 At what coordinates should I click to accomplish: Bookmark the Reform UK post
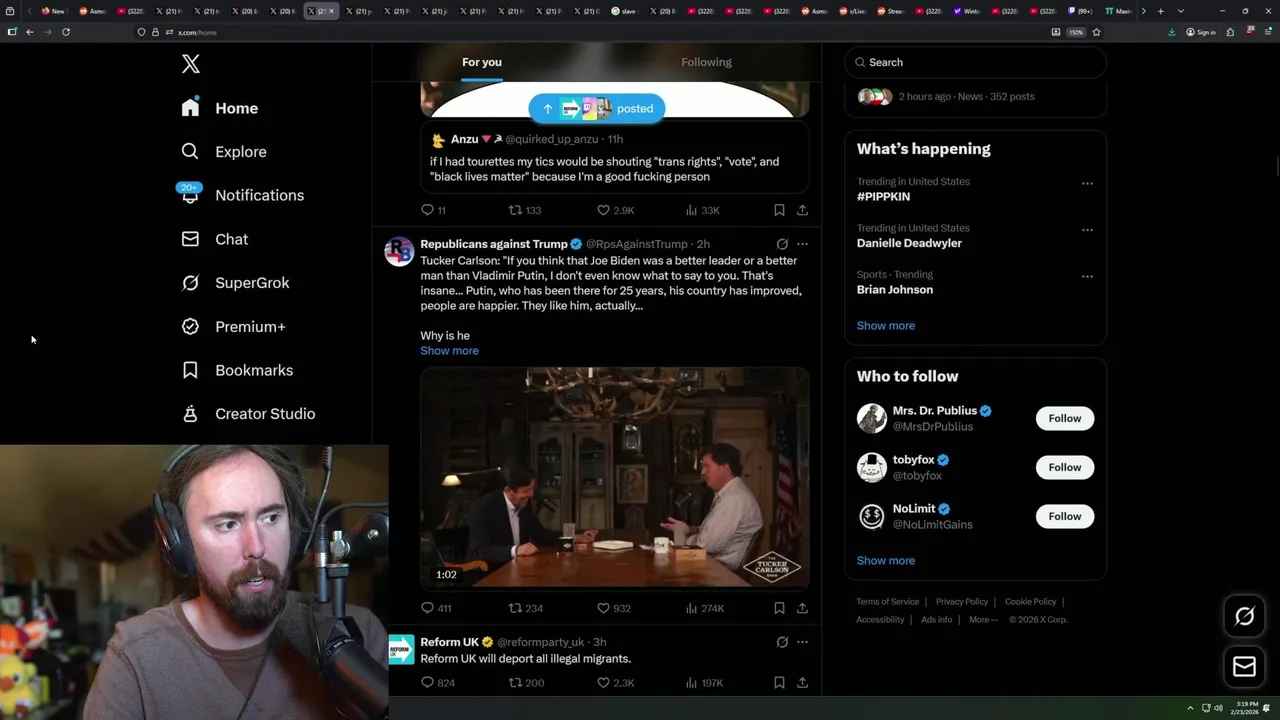pyautogui.click(x=779, y=683)
